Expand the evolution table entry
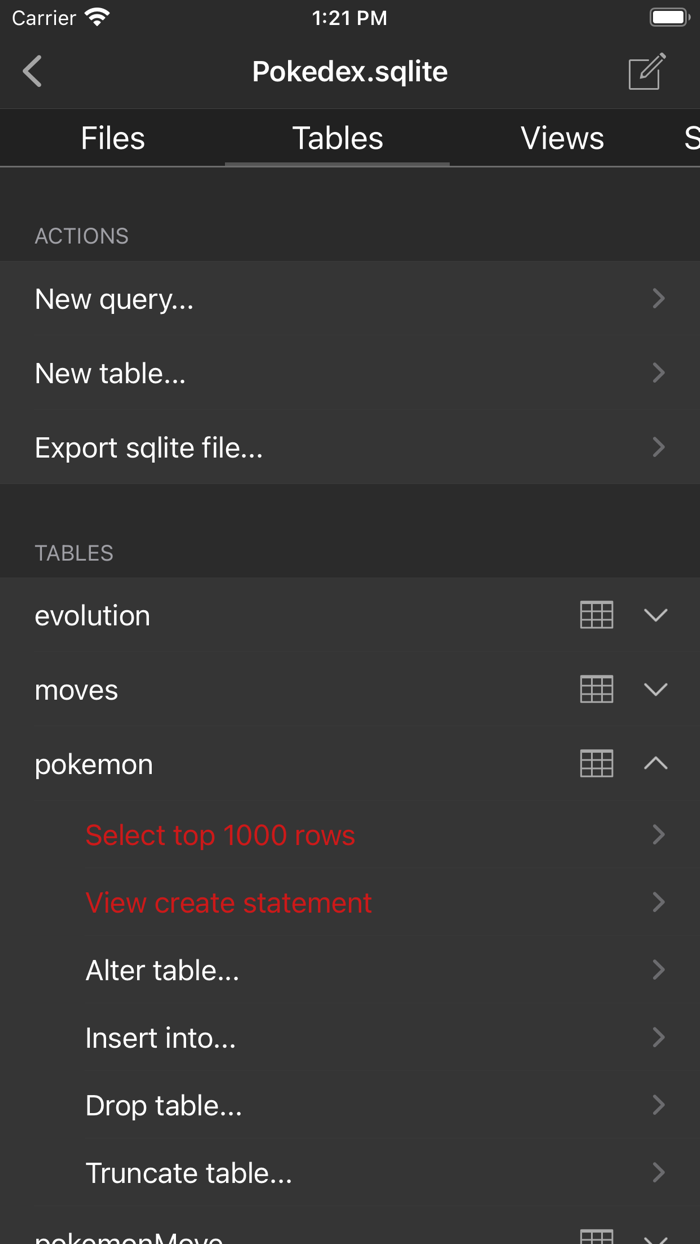The width and height of the screenshot is (700, 1244). tap(656, 615)
